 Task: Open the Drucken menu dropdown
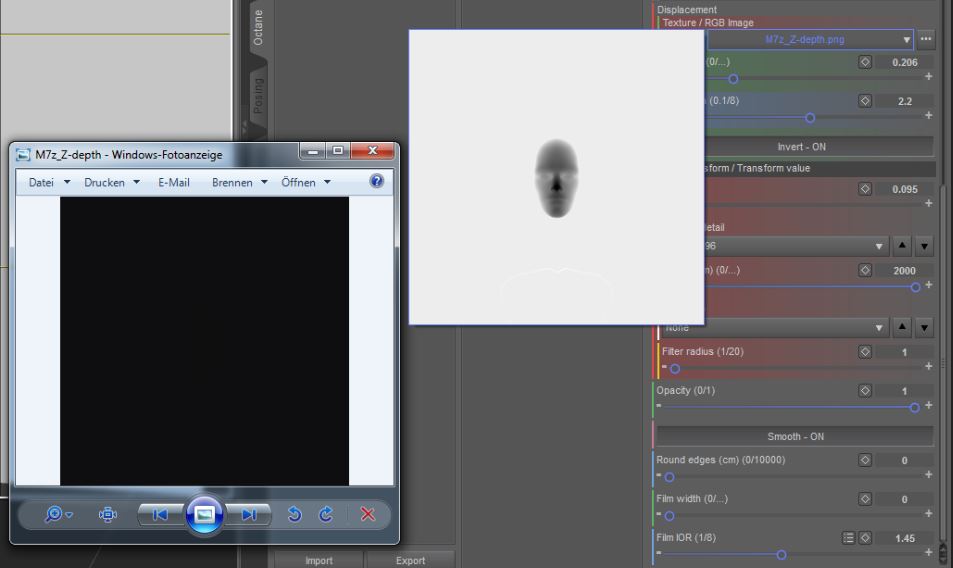click(112, 182)
